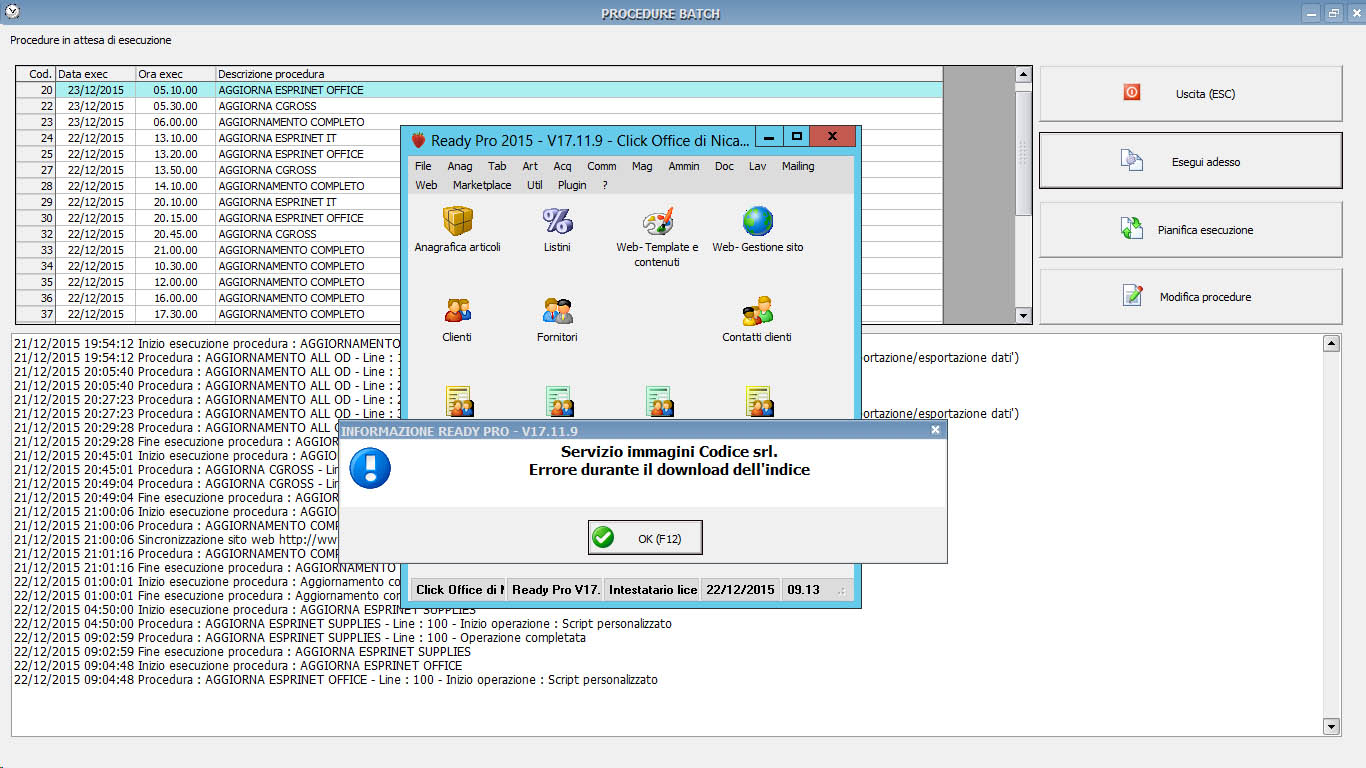Screen dimensions: 1366x768
Task: Open the Fornitori icon
Action: (557, 311)
